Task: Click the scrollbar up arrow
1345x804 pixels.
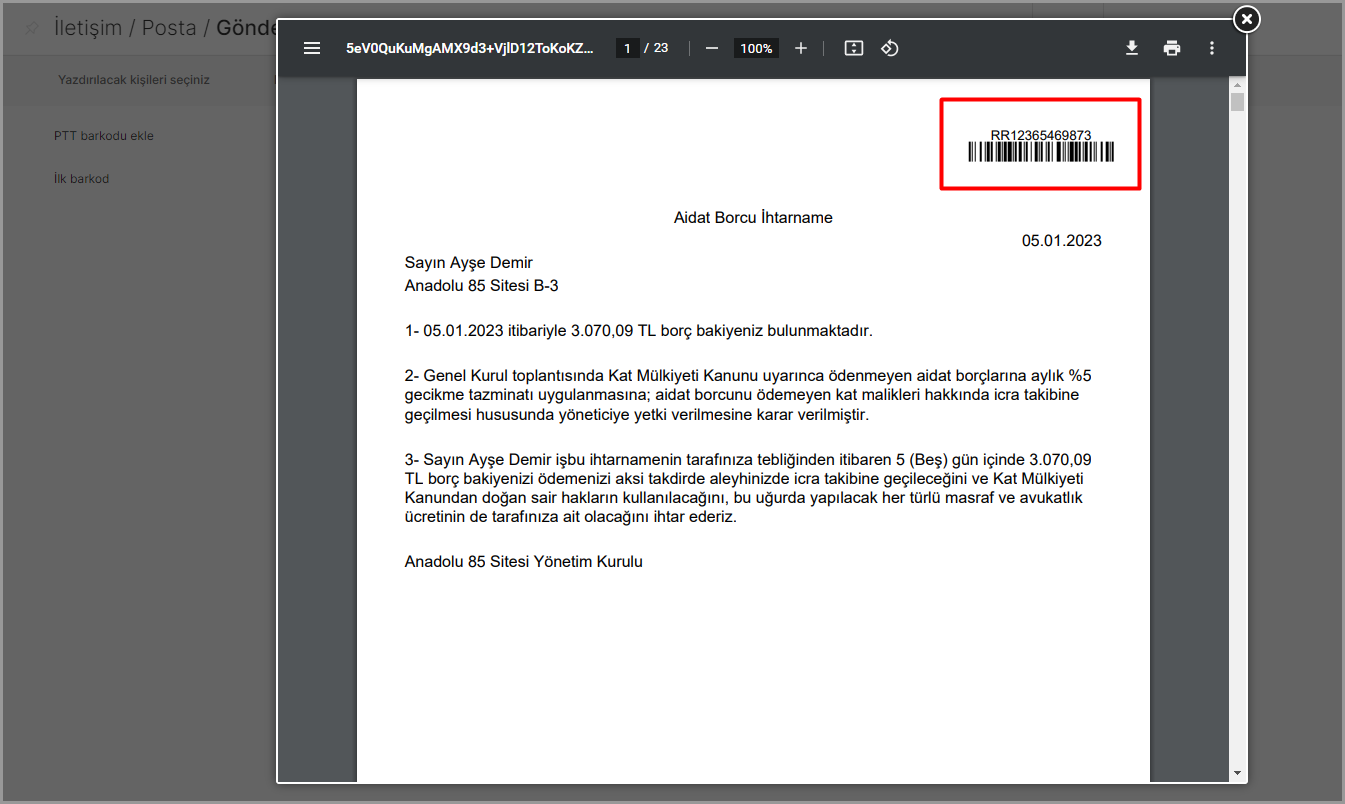Action: point(1237,85)
